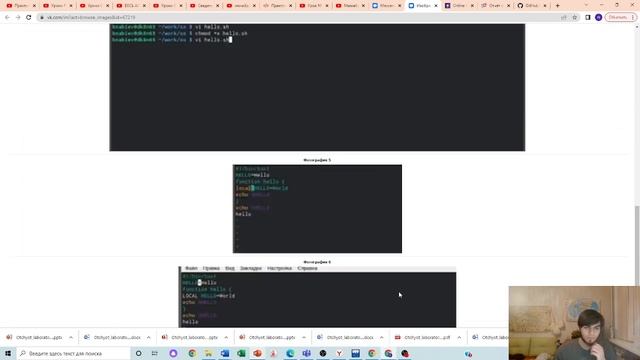Click the Windows taskbar search box

73,353
